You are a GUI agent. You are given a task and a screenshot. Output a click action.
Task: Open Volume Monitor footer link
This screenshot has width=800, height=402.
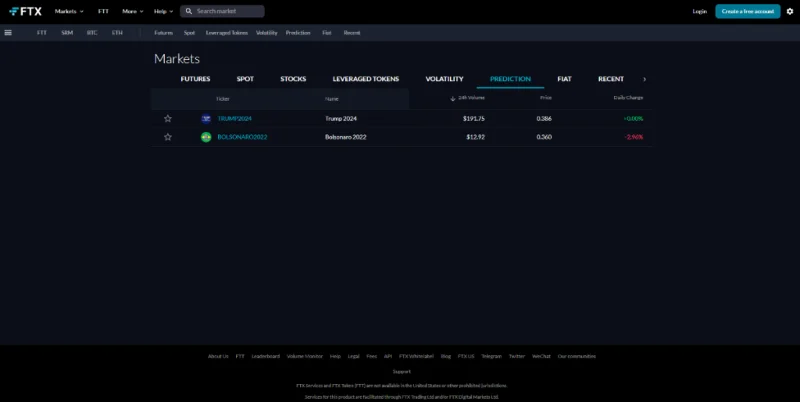[x=305, y=356]
